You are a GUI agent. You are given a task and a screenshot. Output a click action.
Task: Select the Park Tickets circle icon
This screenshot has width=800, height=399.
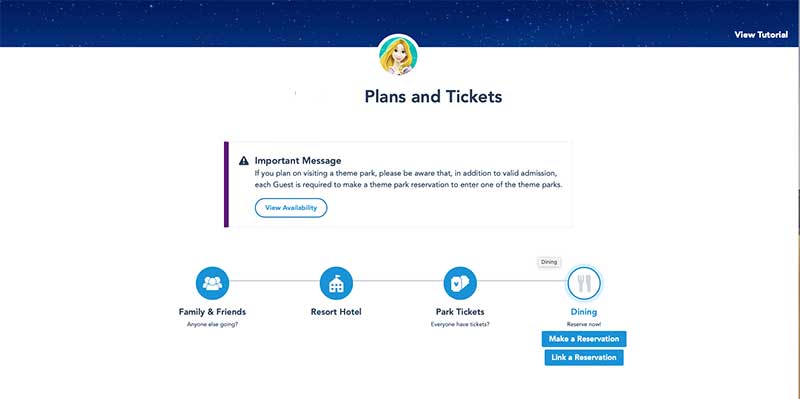[460, 283]
